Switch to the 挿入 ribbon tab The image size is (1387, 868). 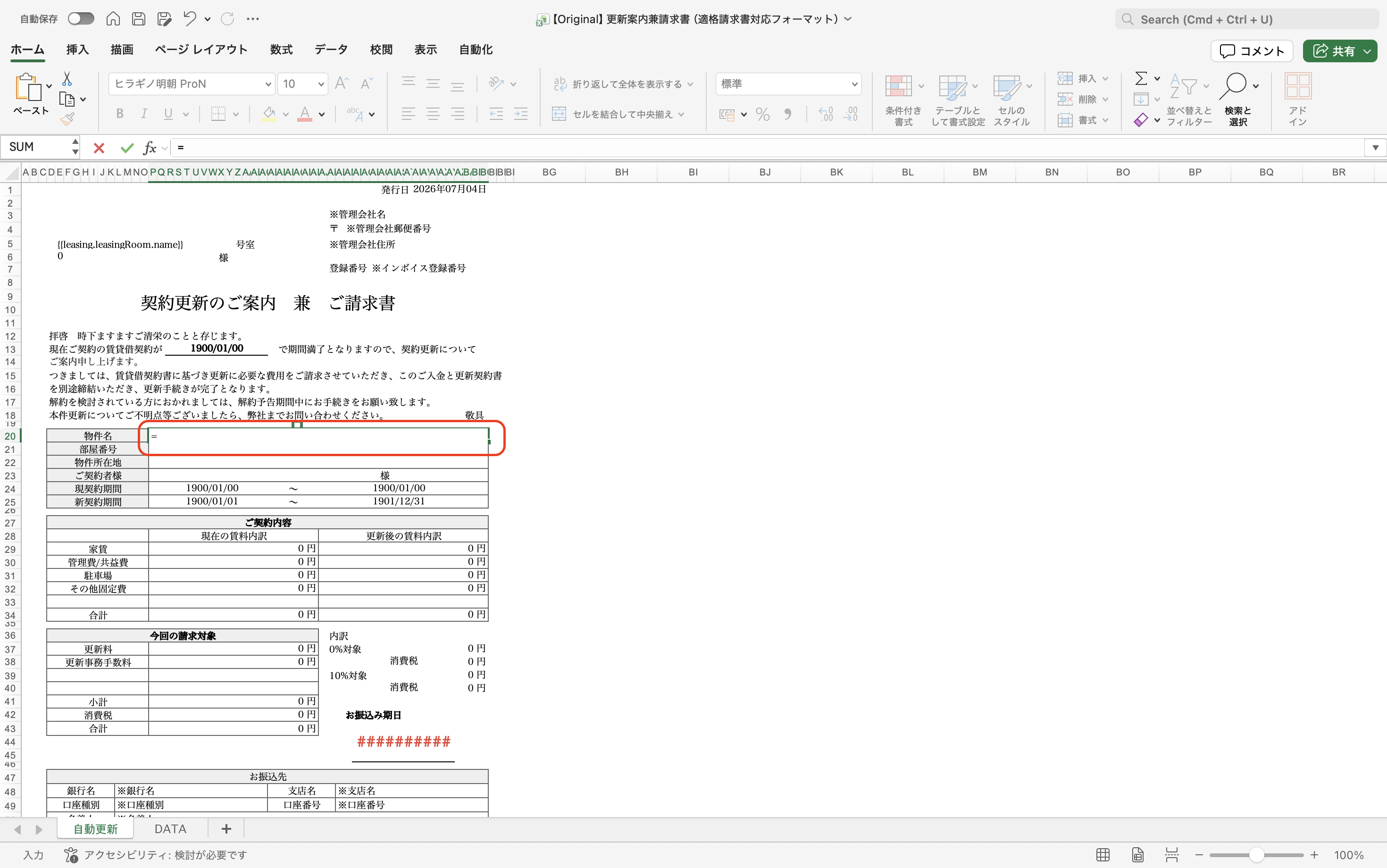(77, 50)
